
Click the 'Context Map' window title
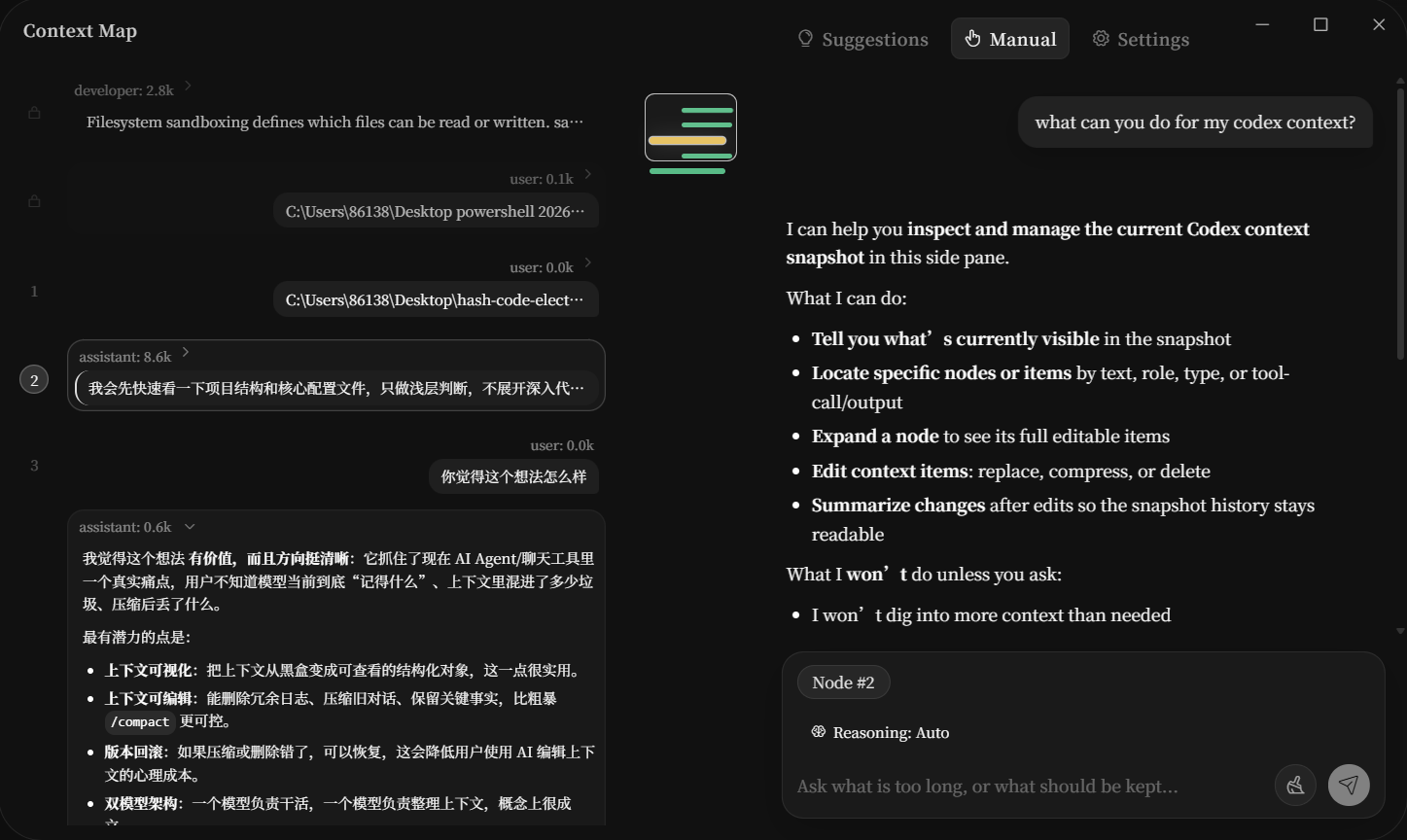click(x=80, y=31)
